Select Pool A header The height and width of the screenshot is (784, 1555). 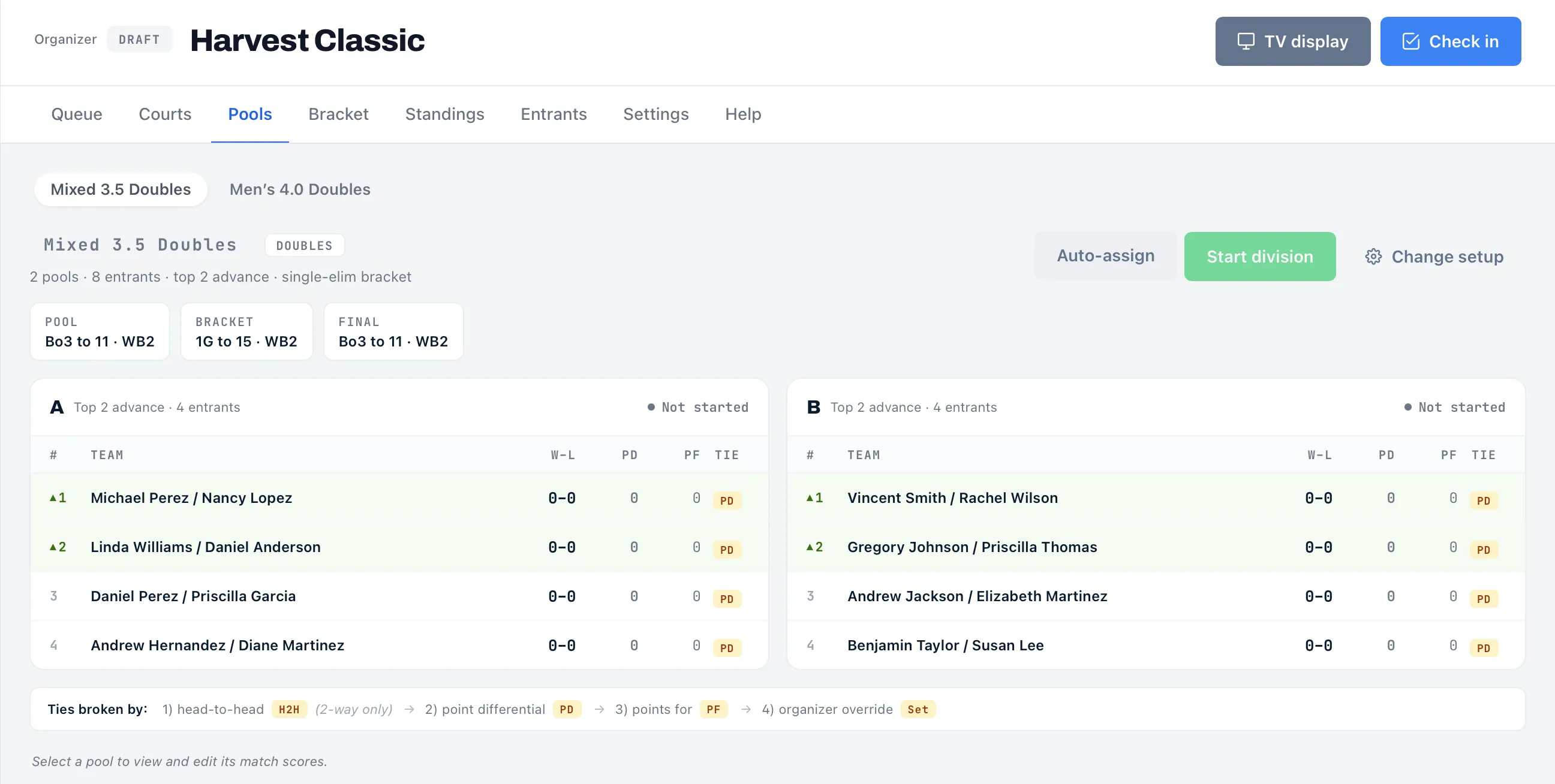point(399,408)
